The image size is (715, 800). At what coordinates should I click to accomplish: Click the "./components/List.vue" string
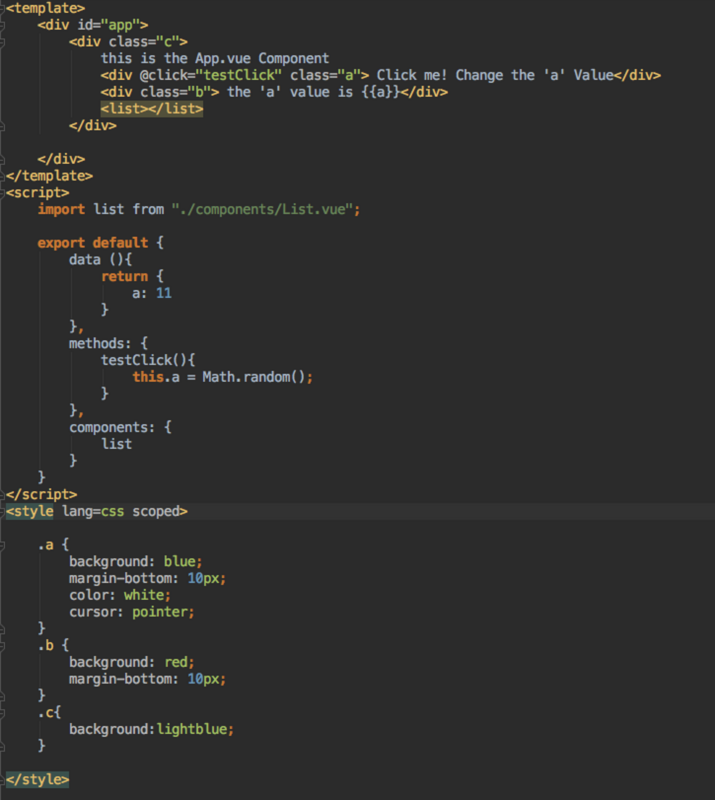coord(262,210)
